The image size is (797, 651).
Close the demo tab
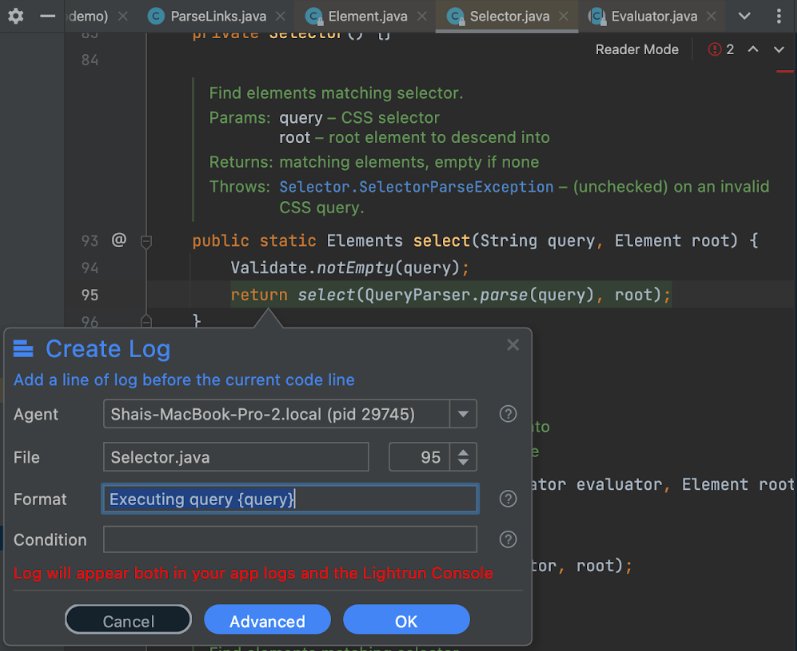(122, 16)
